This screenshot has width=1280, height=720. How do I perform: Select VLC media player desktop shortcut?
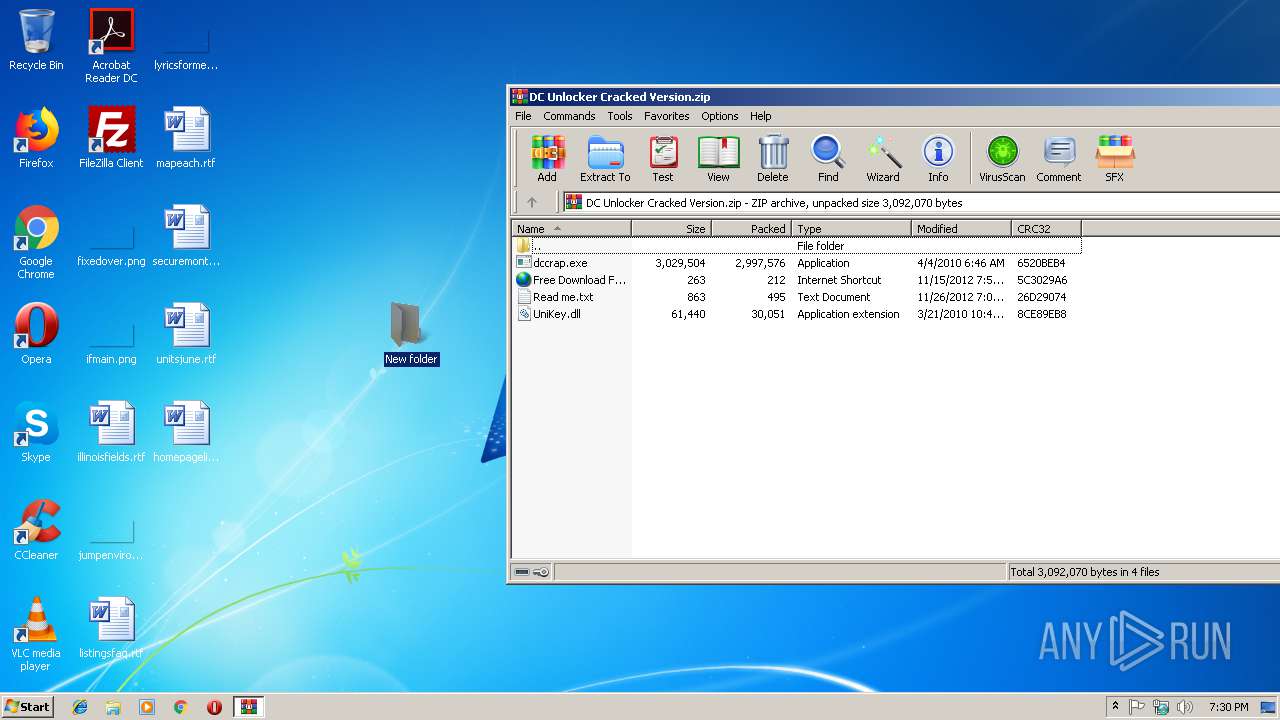36,634
